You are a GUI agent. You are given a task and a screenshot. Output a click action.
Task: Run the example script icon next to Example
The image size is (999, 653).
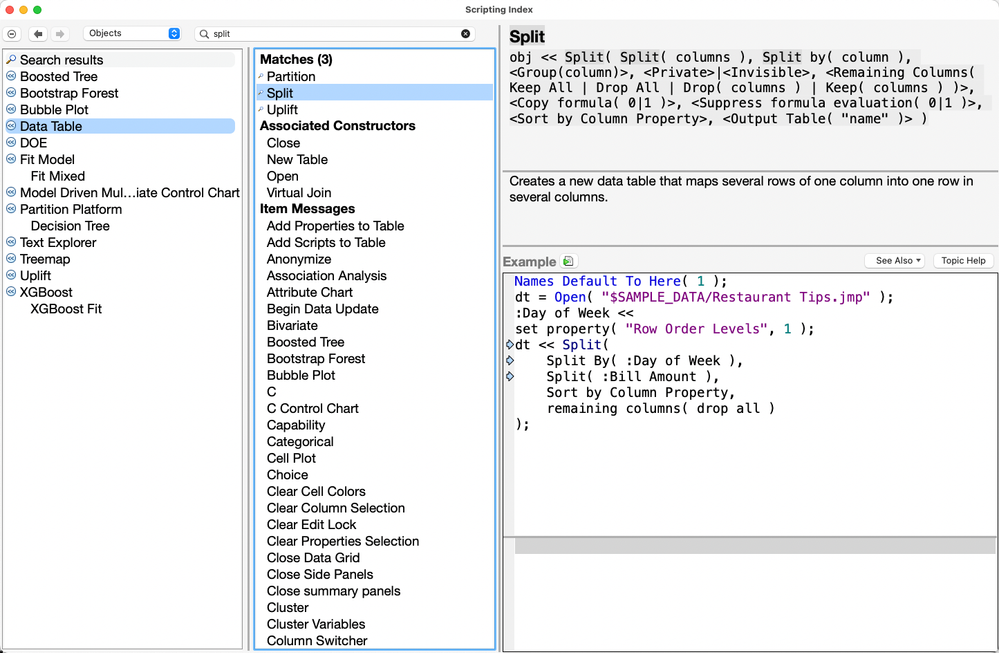click(568, 261)
